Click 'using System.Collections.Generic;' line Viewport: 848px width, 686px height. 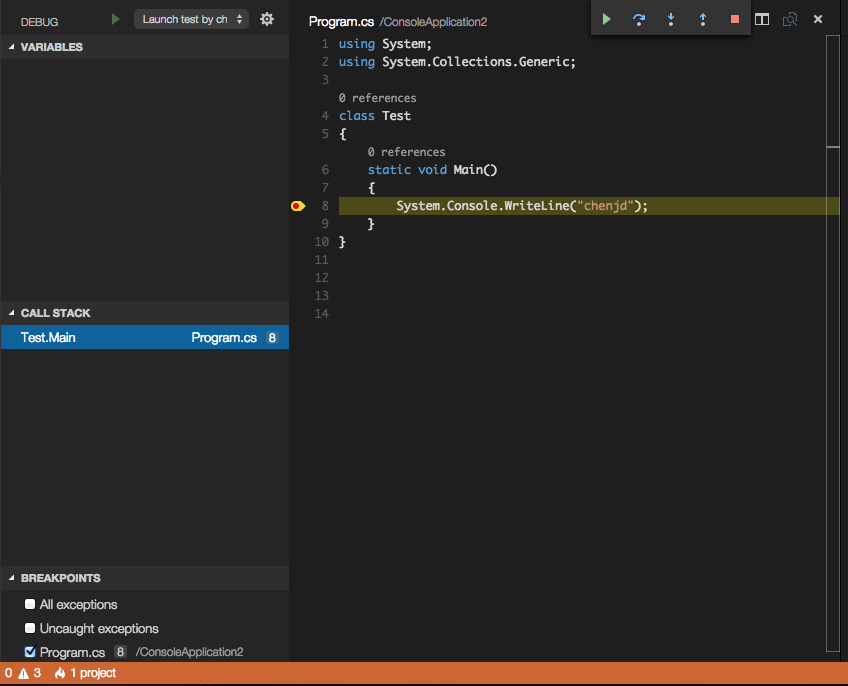pos(457,62)
